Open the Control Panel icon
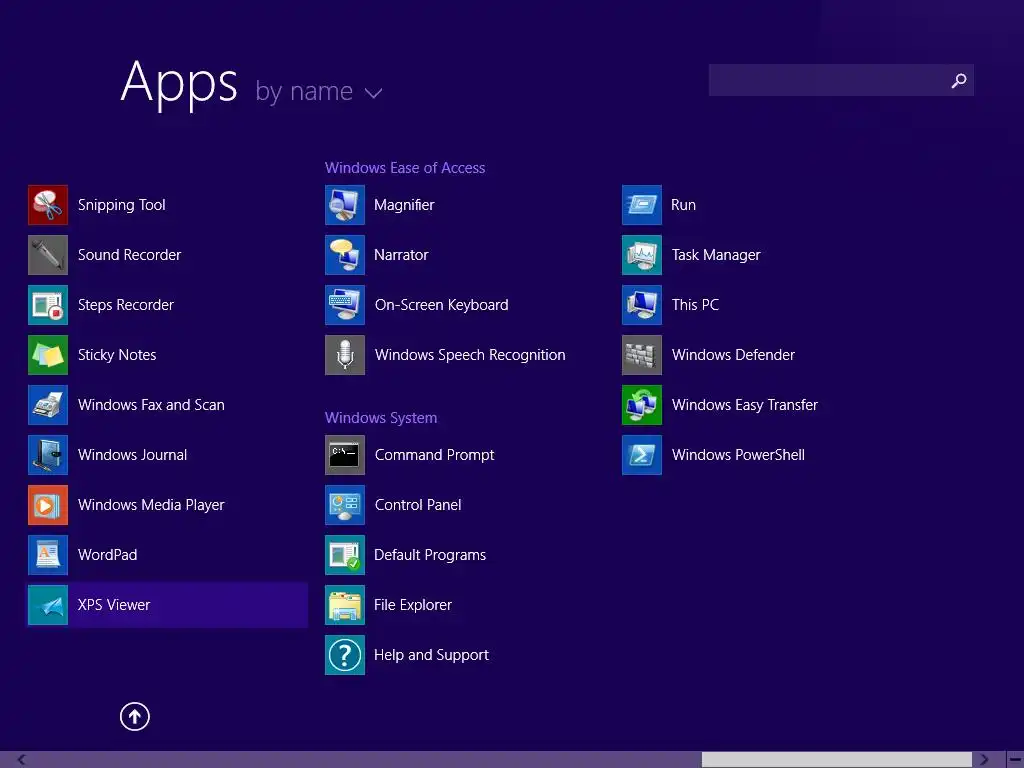Screen dimensions: 1024x768 345,505
